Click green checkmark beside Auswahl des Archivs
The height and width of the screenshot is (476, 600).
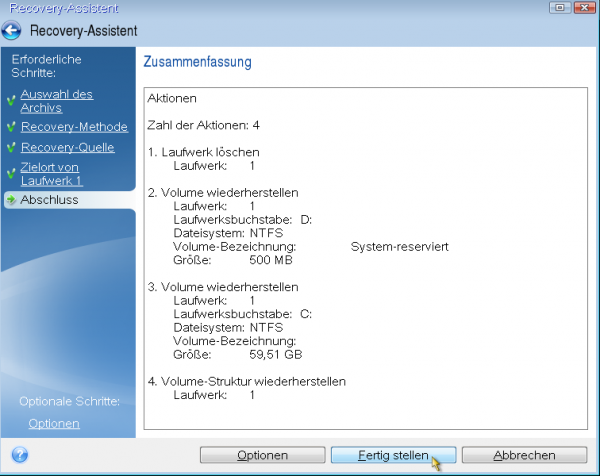11,101
